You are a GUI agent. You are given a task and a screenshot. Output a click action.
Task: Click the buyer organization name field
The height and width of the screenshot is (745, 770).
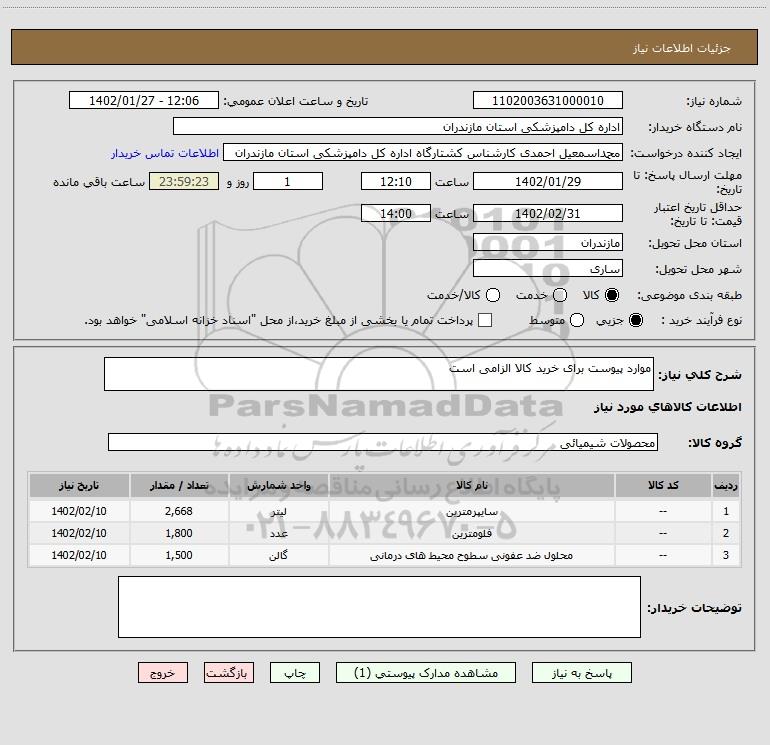(x=398, y=127)
